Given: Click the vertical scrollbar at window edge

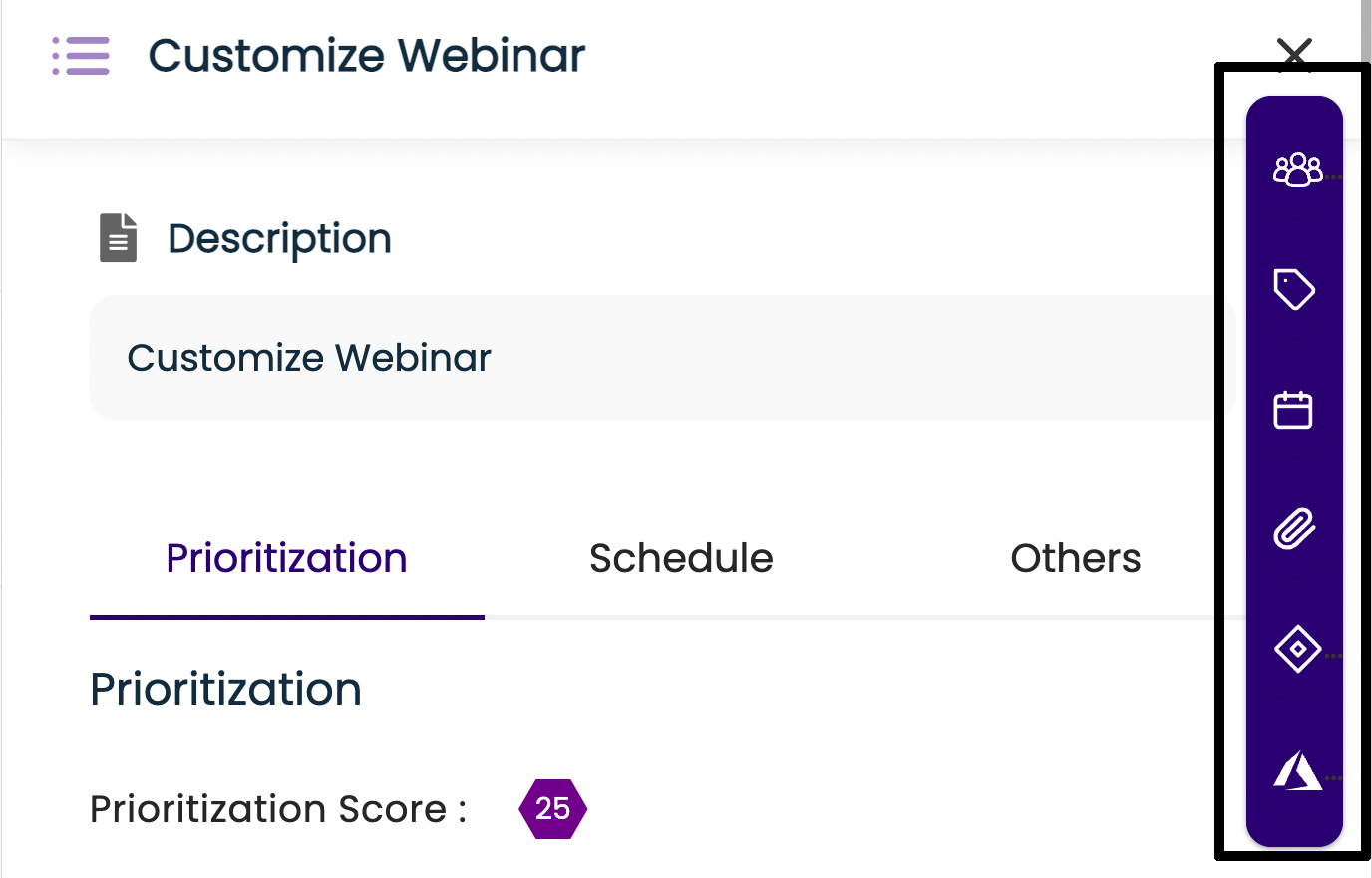Looking at the screenshot, I should coord(1365,30).
